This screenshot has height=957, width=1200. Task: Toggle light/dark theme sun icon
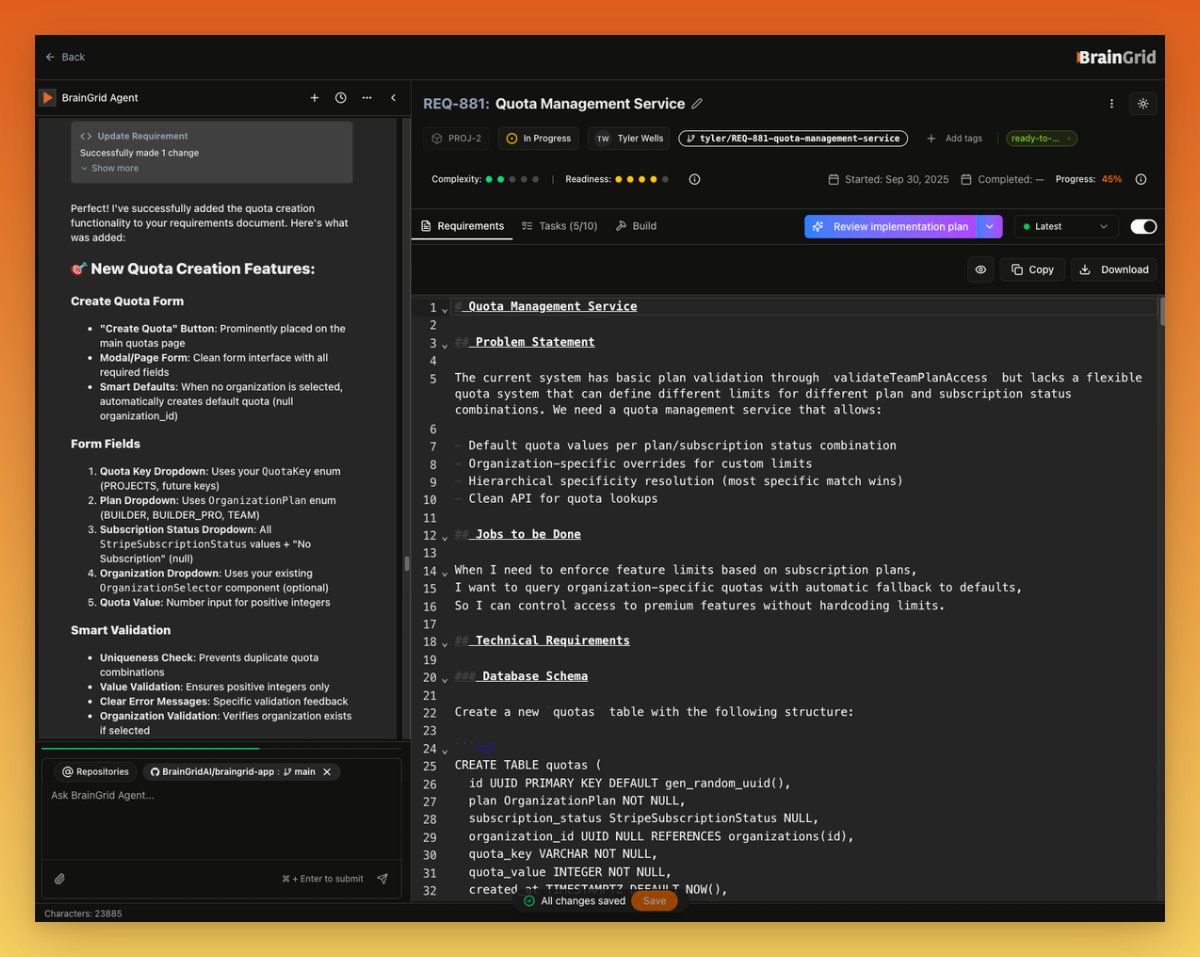[1143, 103]
